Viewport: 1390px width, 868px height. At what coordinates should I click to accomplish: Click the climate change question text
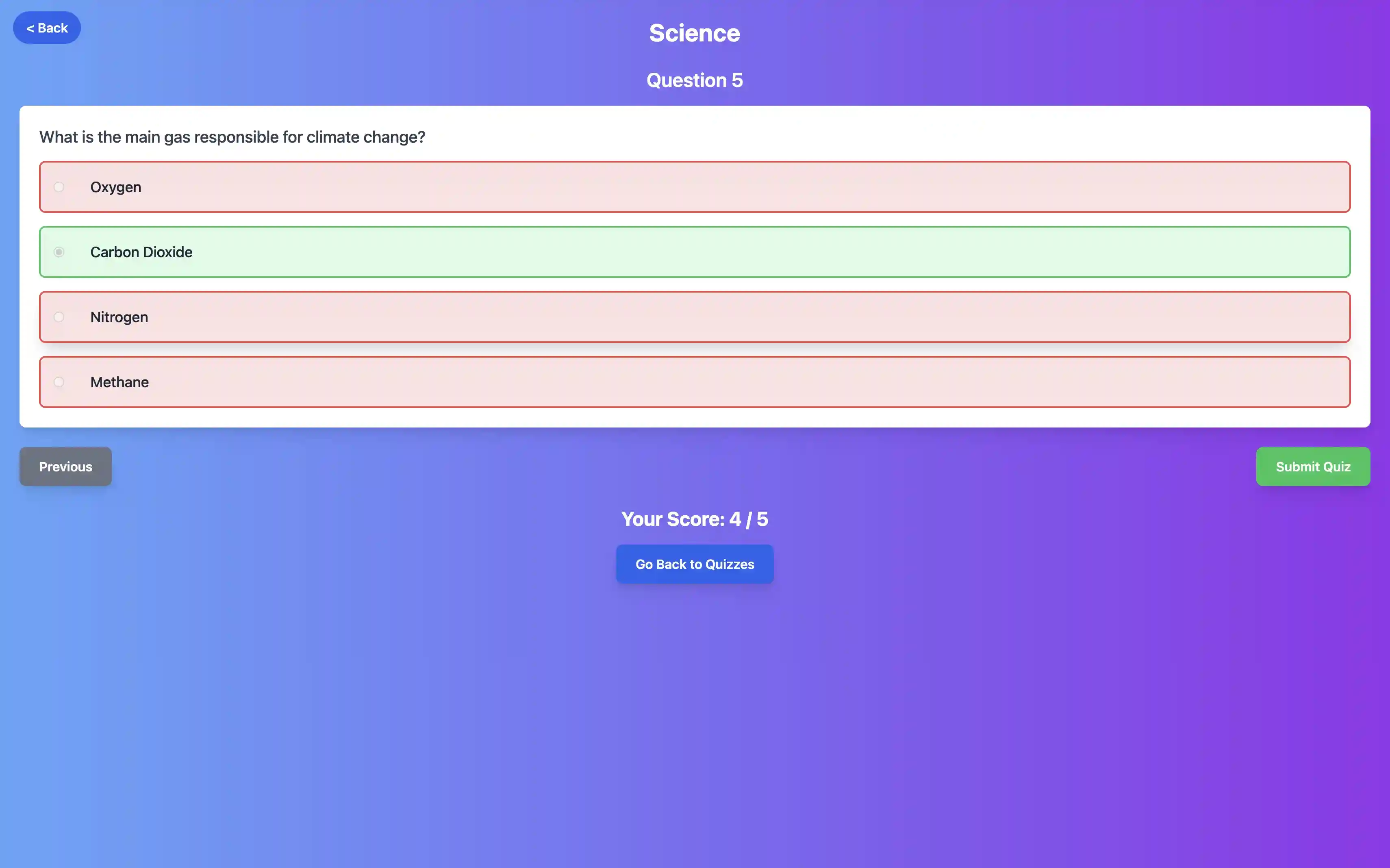point(232,137)
